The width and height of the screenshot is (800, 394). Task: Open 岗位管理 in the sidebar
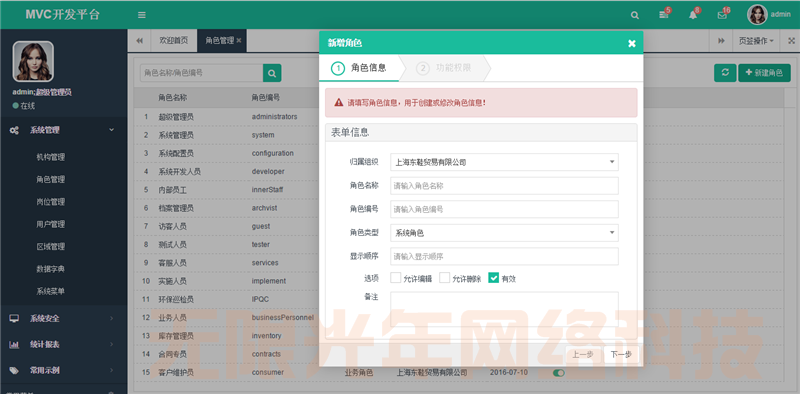[x=51, y=202]
